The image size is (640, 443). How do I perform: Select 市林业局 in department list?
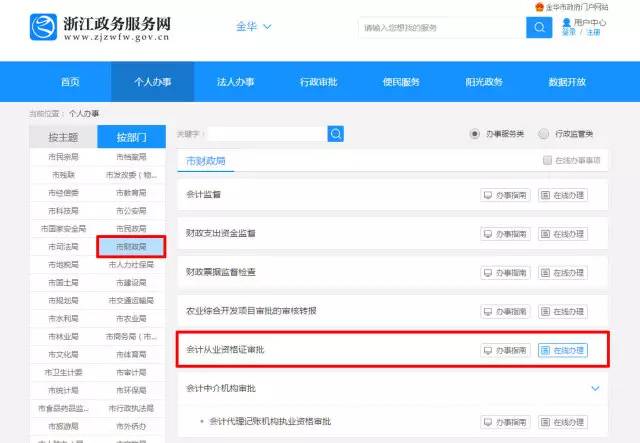click(x=63, y=336)
